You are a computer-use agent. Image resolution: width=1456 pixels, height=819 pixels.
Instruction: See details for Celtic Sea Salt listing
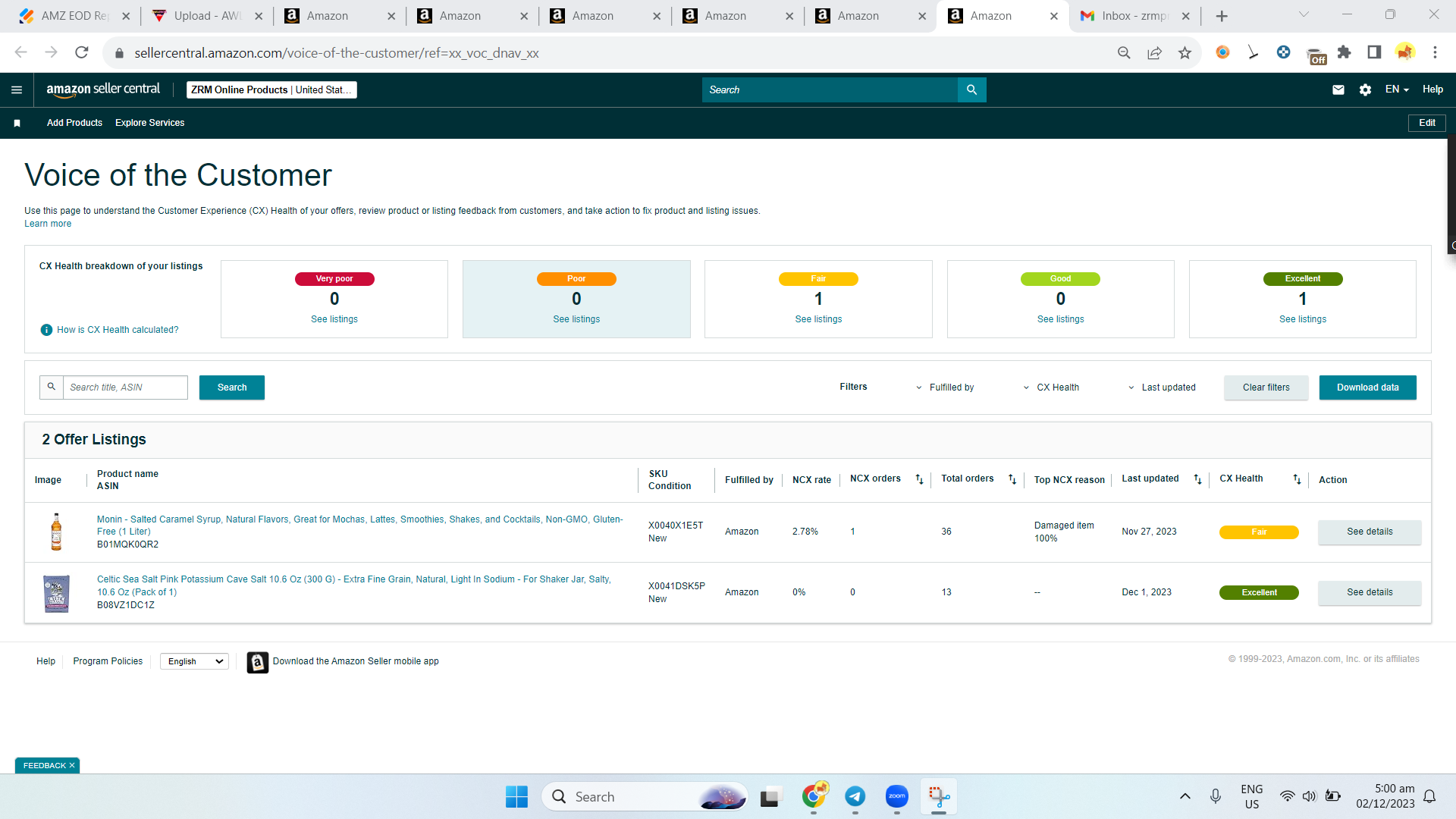click(x=1370, y=592)
